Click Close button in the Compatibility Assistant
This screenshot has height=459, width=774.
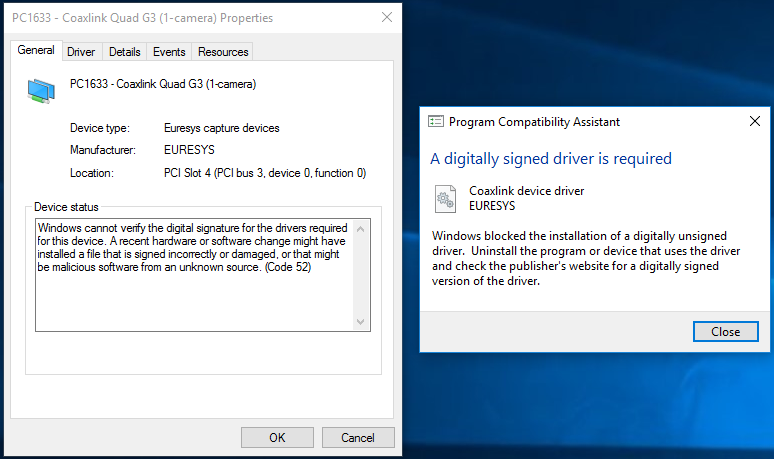[725, 332]
